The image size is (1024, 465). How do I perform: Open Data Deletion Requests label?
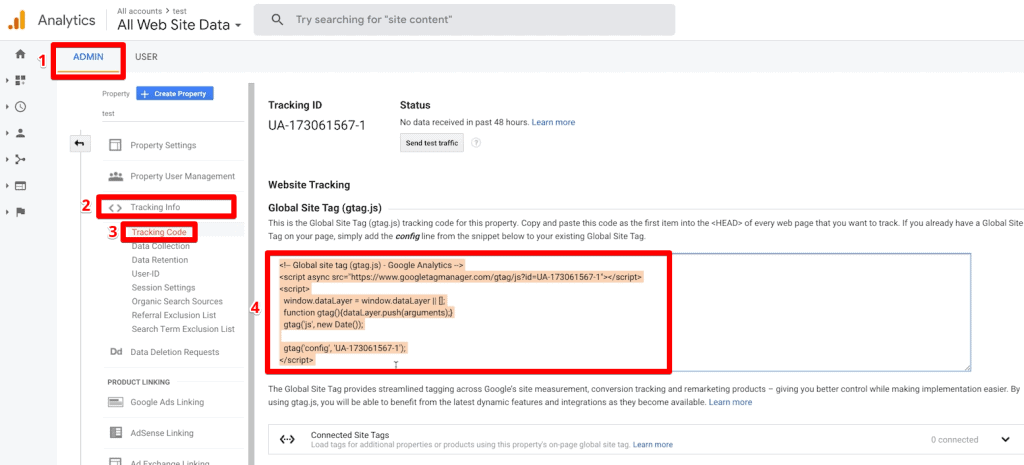(175, 352)
